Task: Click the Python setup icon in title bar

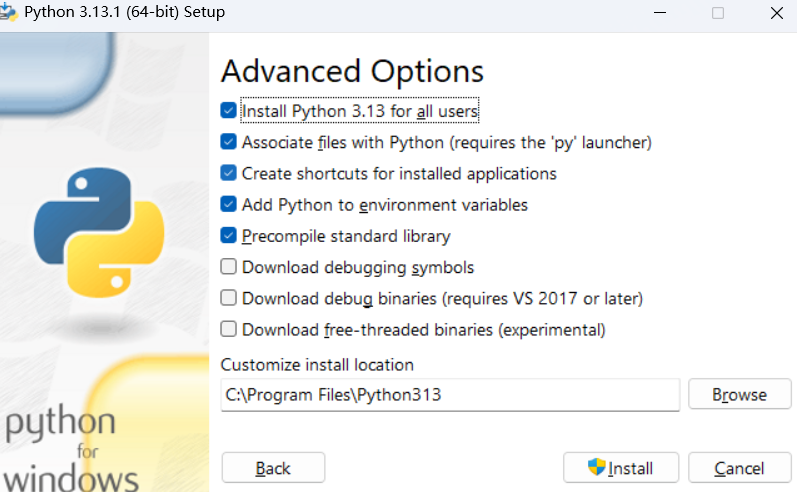Action: click(x=8, y=12)
